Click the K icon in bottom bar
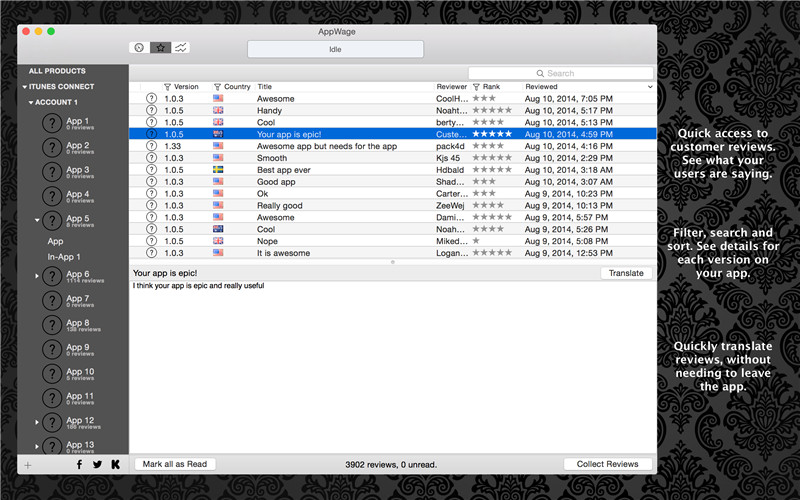The image size is (800, 500). coord(115,464)
